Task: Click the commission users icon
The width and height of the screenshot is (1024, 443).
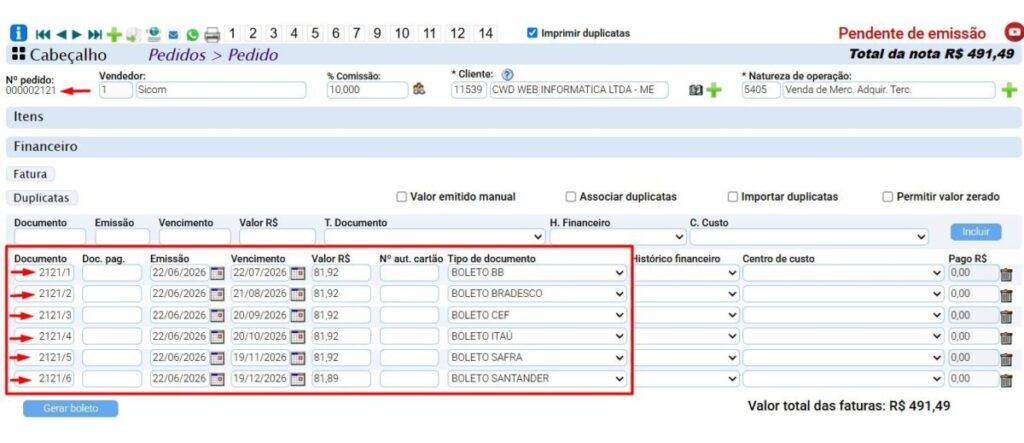Action: (419, 90)
